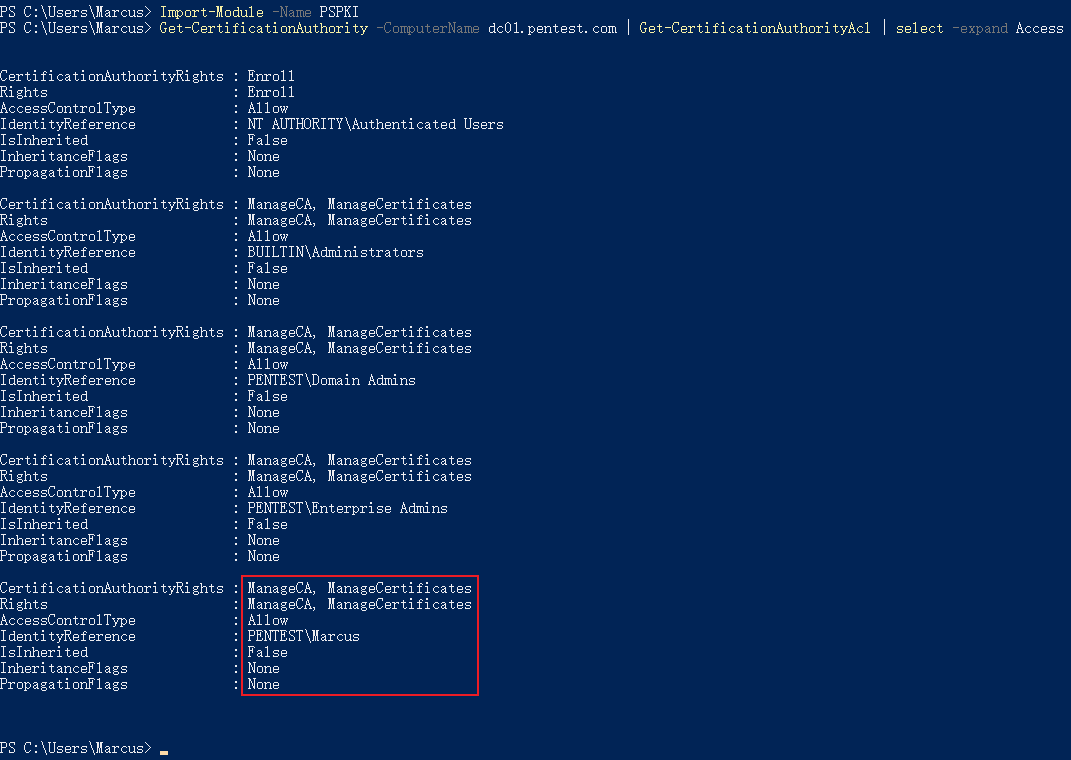Click the PENTEST\Marcus identity value
This screenshot has width=1071, height=760.
coord(303,636)
